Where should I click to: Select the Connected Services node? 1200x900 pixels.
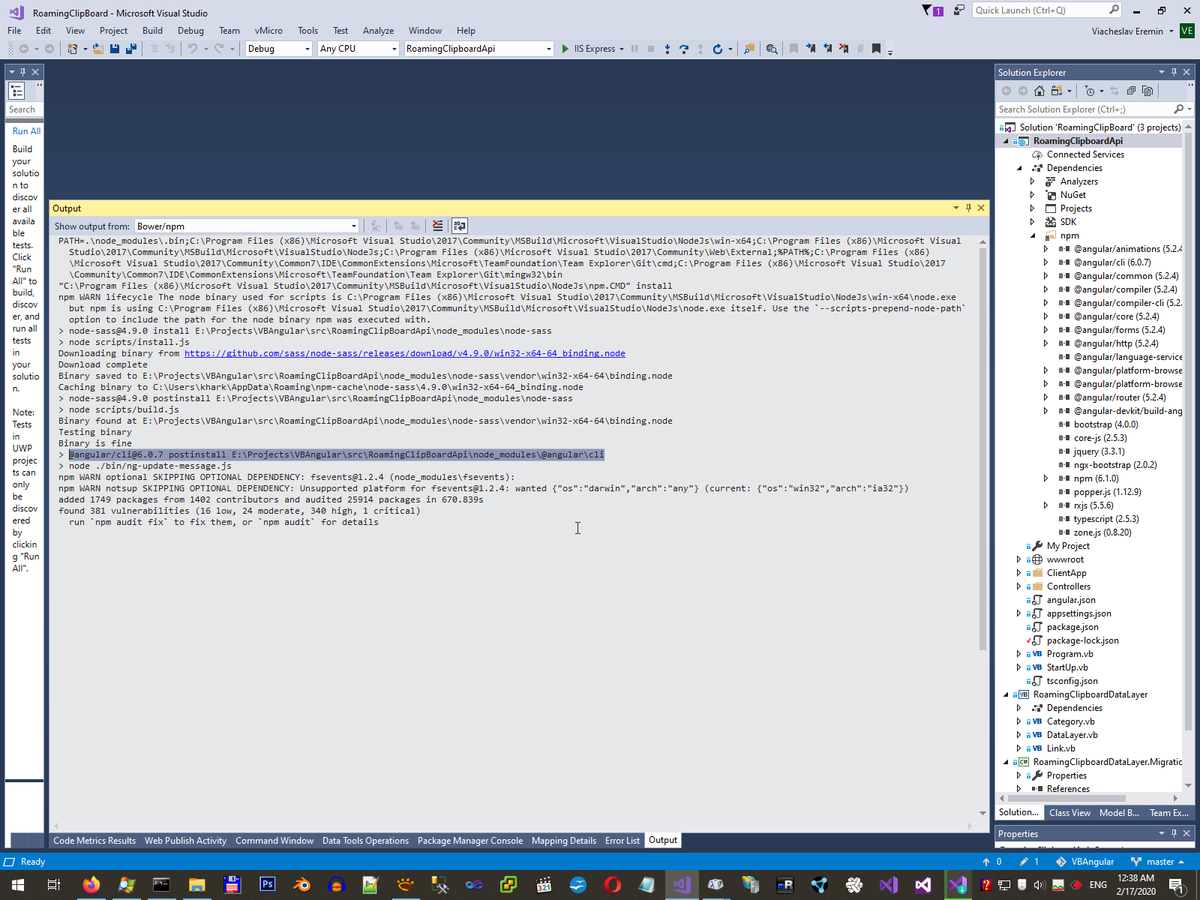[x=1085, y=155]
